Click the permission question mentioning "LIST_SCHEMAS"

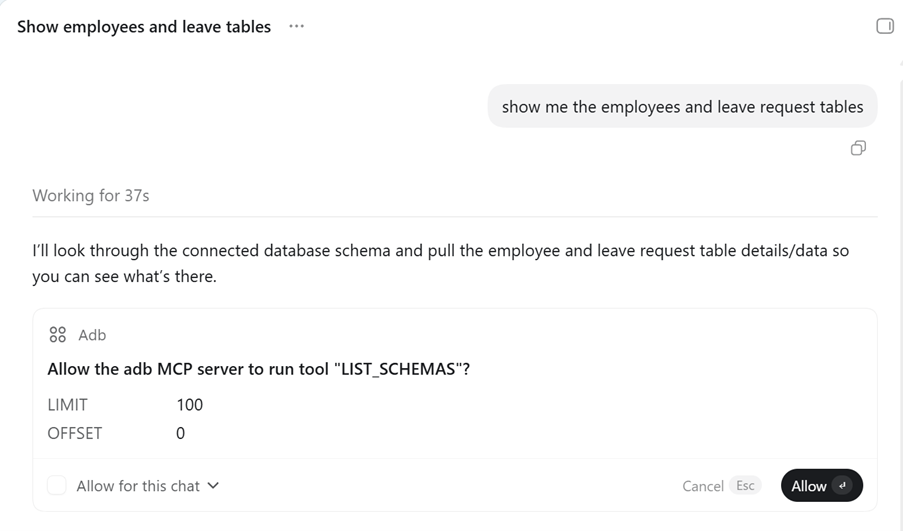click(x=259, y=369)
